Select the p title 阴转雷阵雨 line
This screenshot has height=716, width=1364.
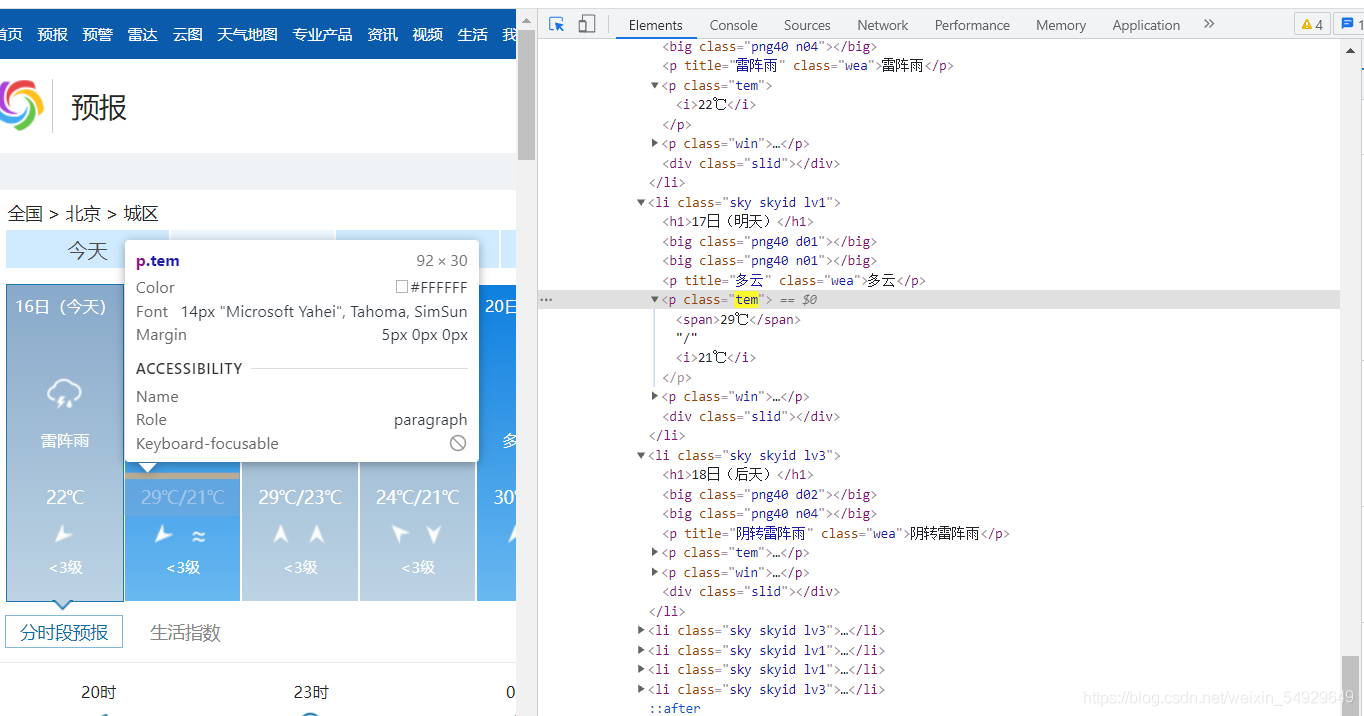(x=836, y=534)
